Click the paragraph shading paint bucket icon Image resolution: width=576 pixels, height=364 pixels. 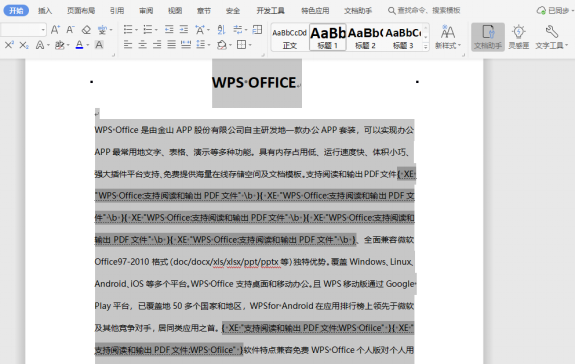point(222,45)
